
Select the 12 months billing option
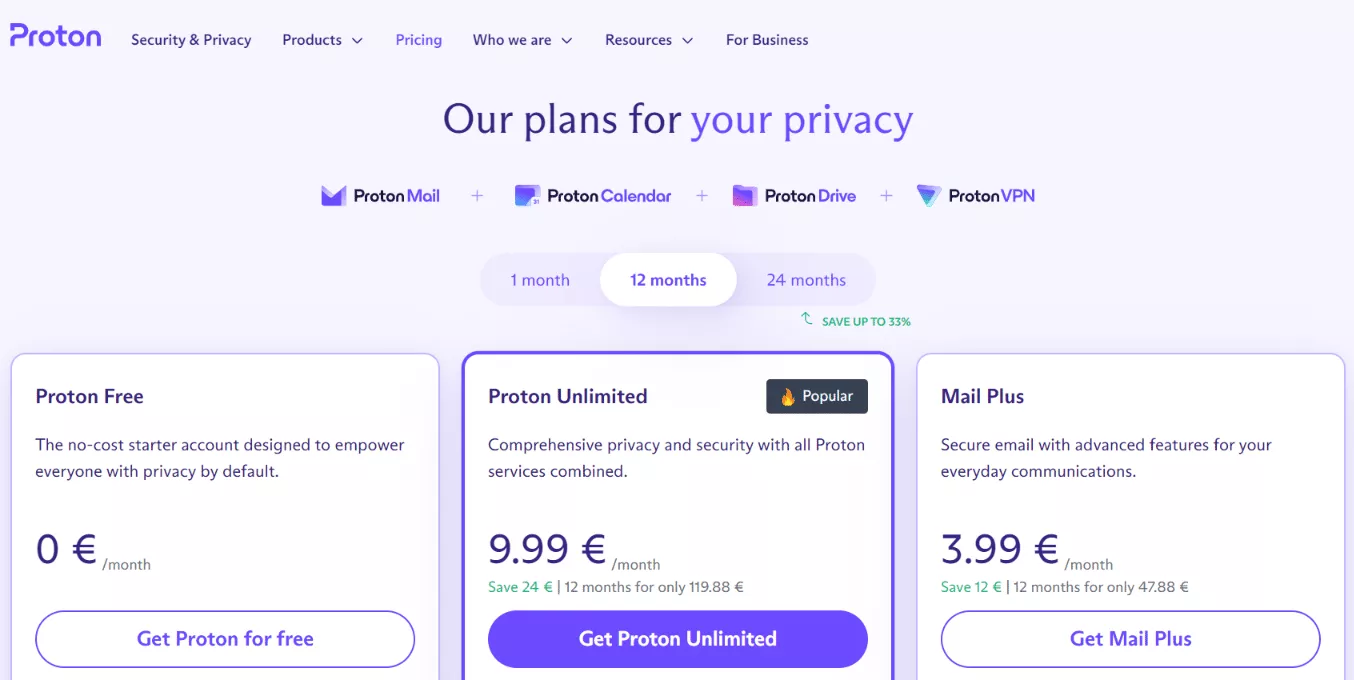(668, 280)
